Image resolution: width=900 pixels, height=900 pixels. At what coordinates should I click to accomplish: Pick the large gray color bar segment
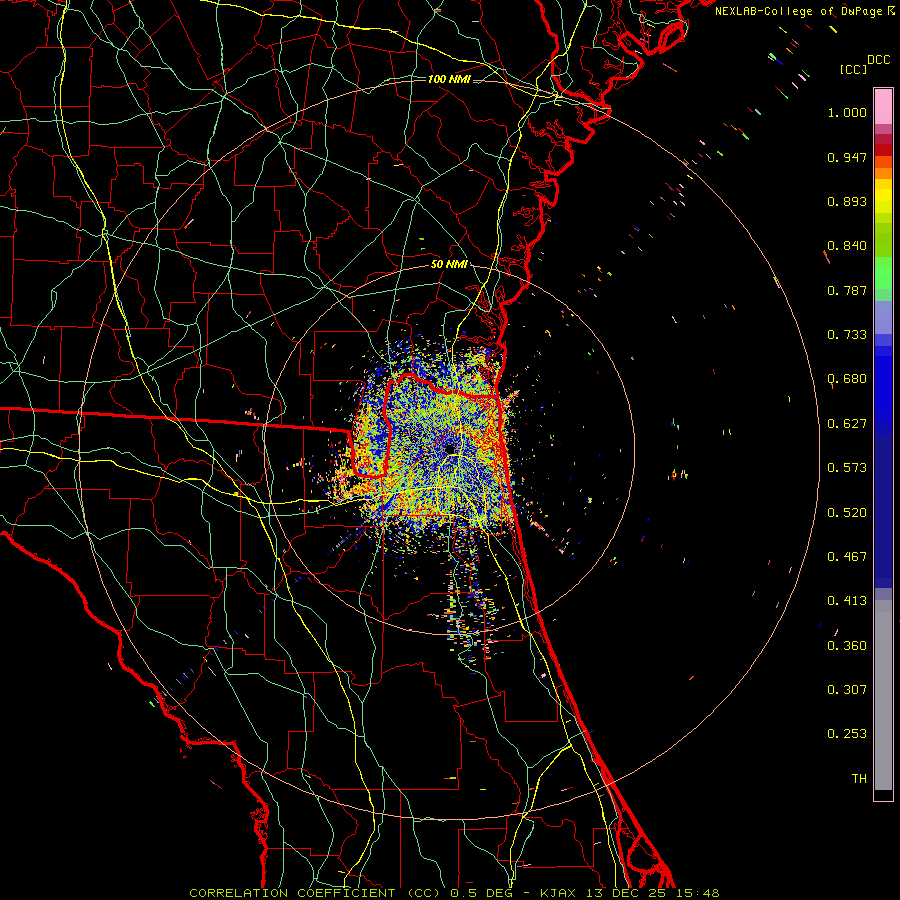click(883, 700)
